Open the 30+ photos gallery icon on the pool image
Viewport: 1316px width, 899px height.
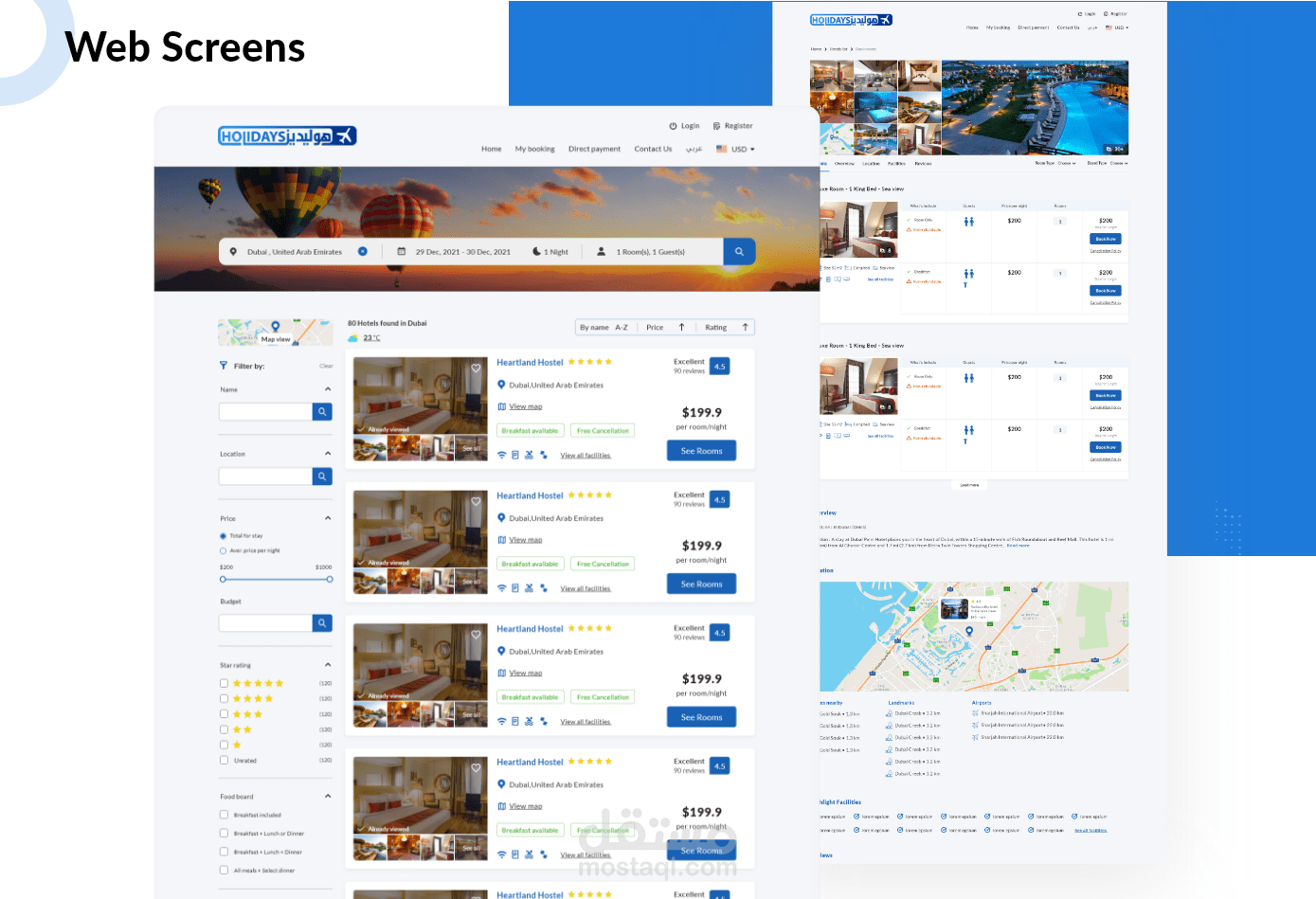pos(1115,149)
